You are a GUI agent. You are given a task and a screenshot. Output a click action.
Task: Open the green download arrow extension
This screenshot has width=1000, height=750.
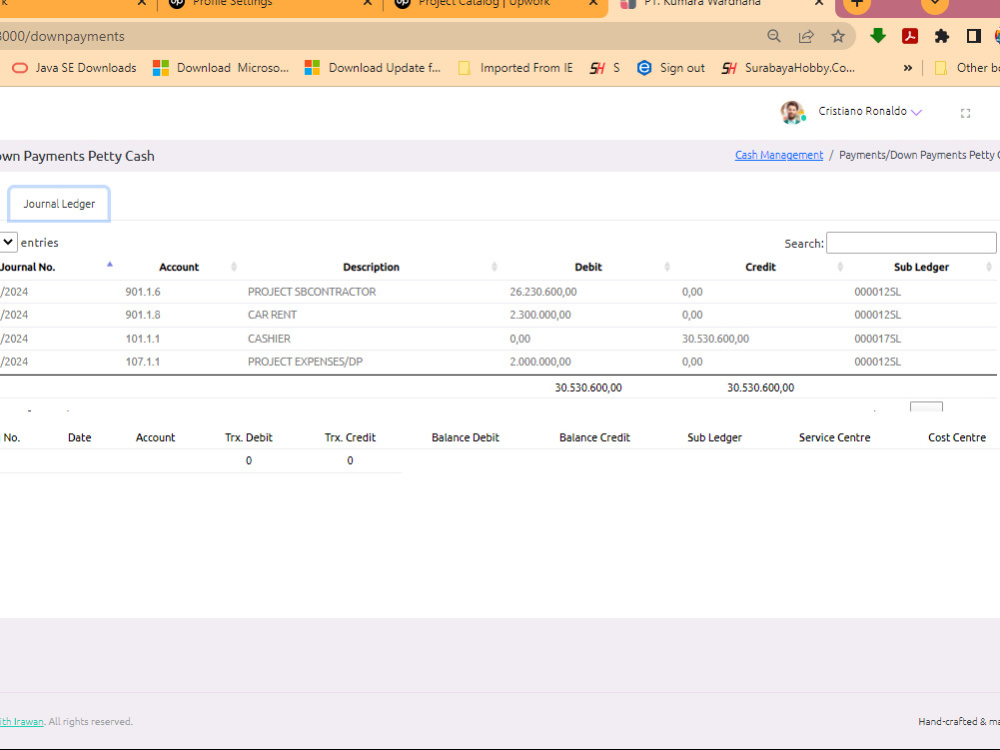[878, 36]
